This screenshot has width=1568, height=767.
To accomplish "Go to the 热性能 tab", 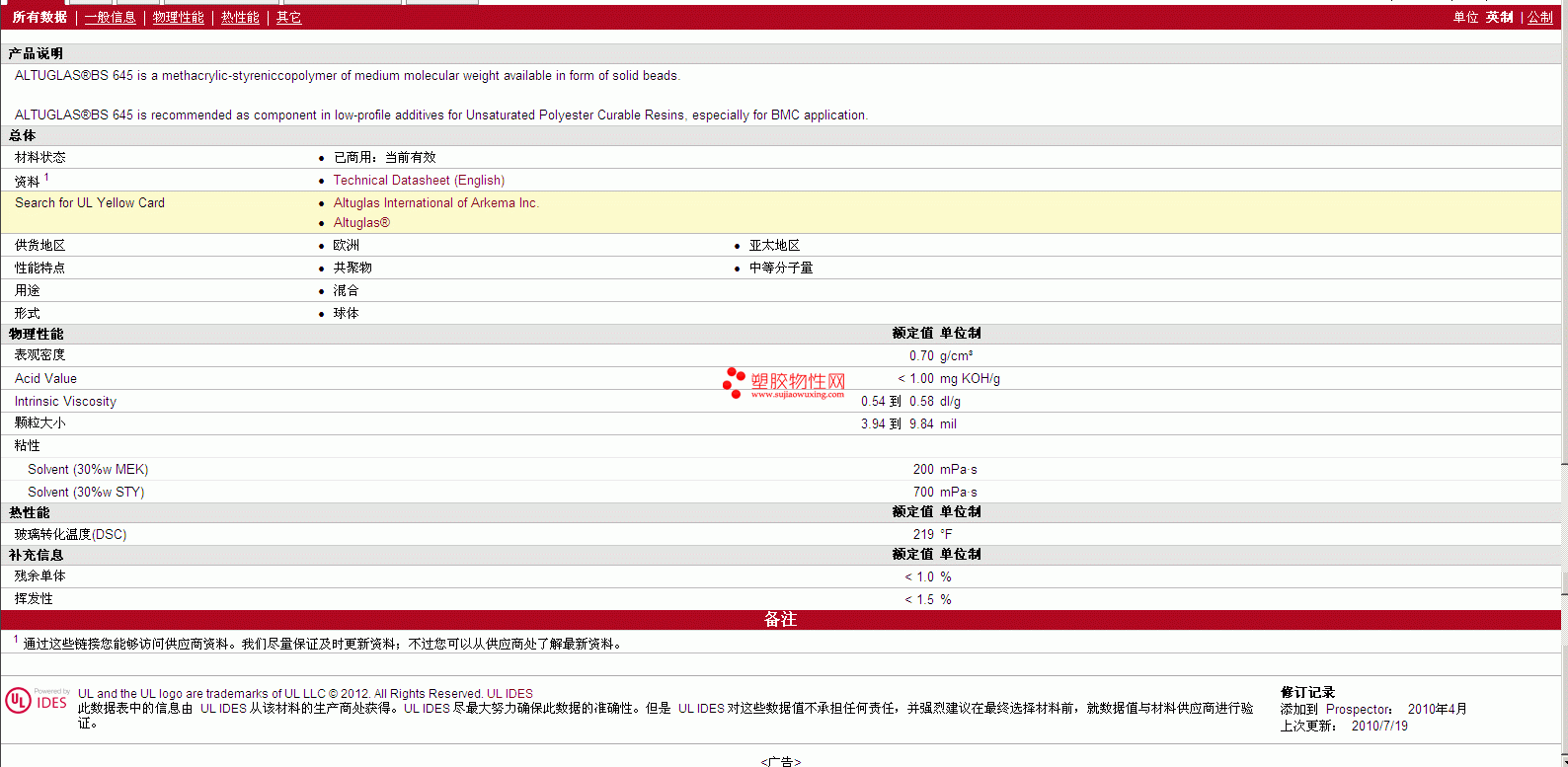I will [240, 17].
